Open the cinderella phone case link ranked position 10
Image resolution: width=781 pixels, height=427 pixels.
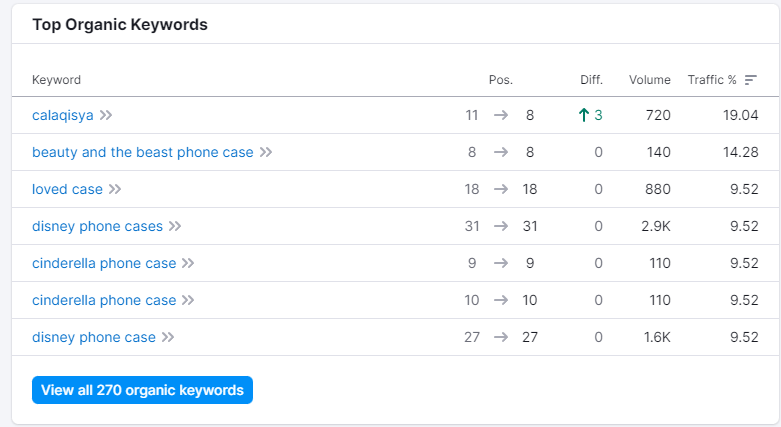(104, 301)
